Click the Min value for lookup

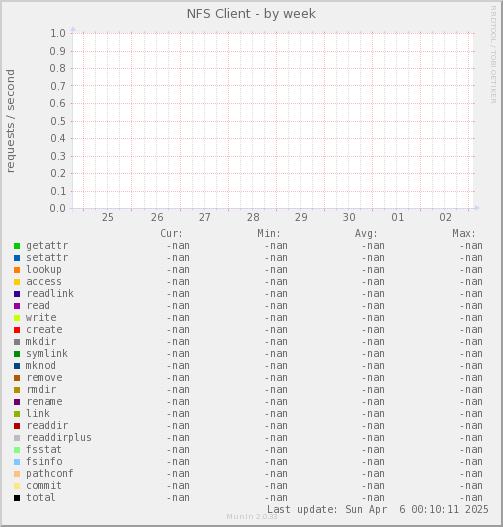coord(276,270)
